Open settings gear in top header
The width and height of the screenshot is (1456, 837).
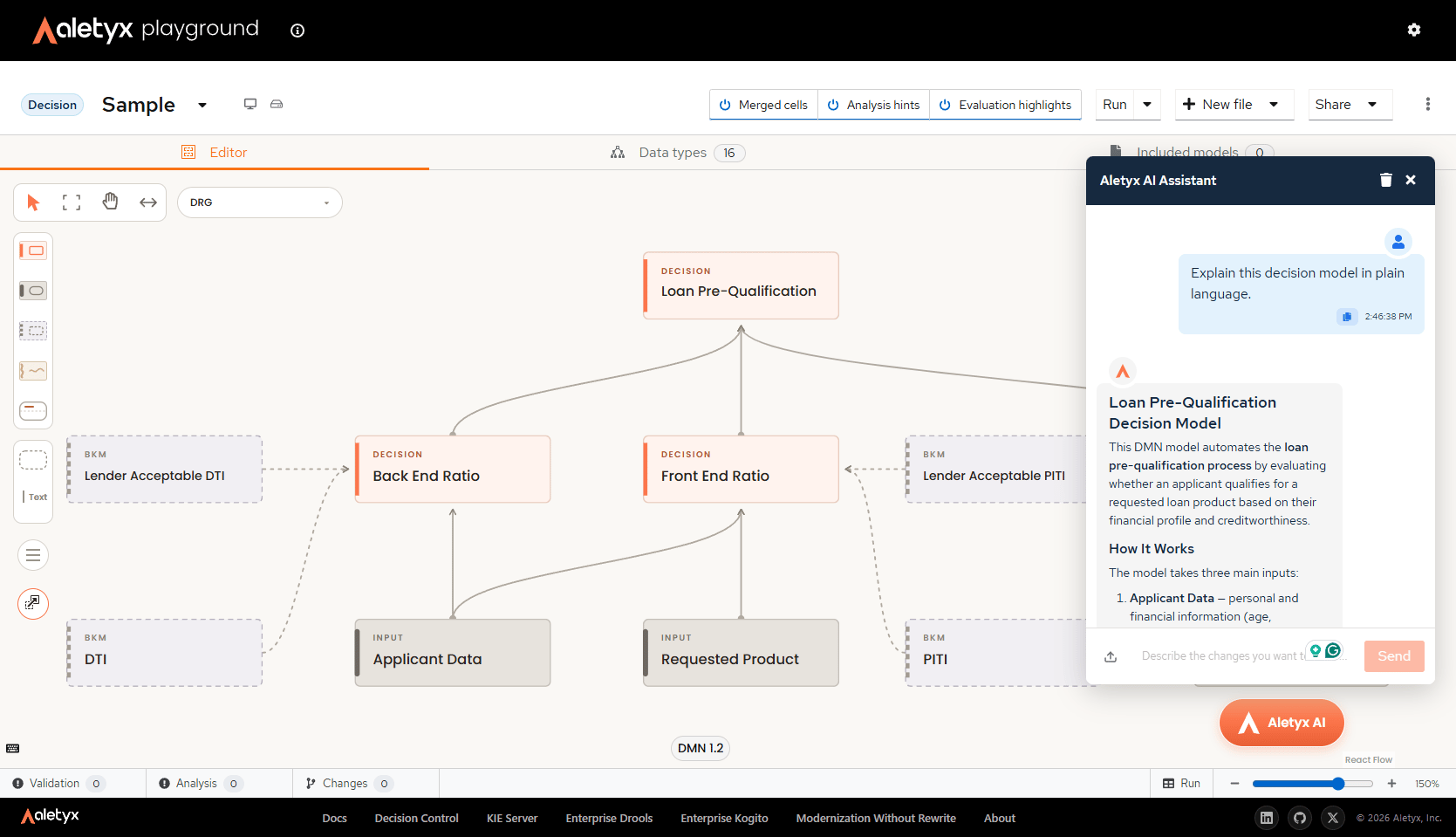tap(1414, 30)
